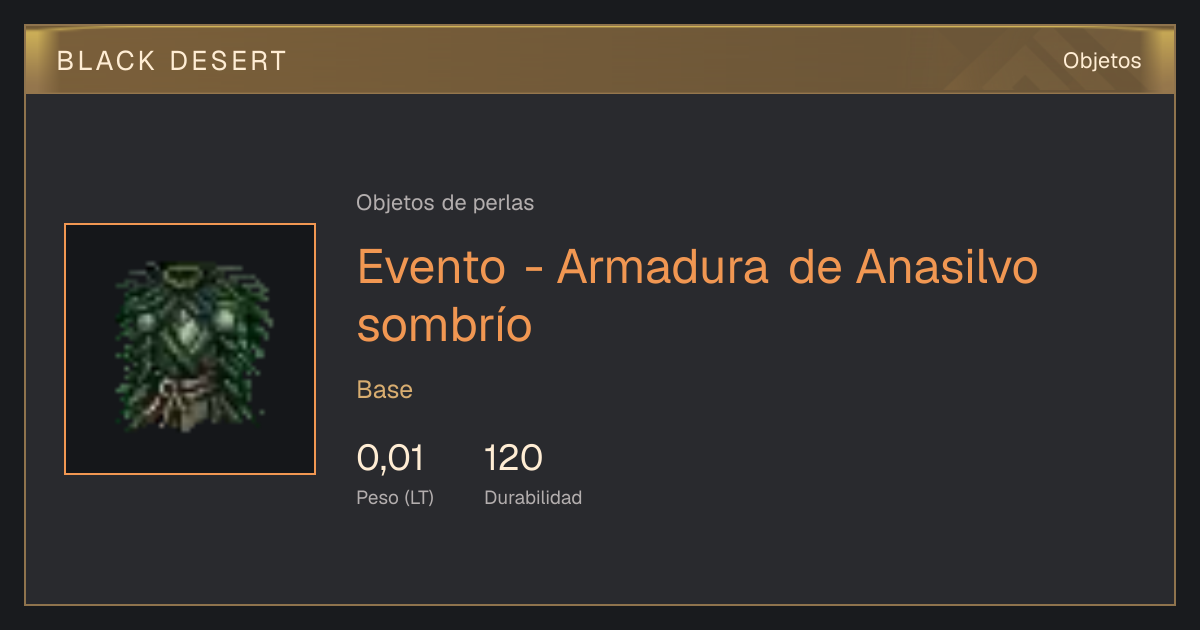Click the 120 durability value
Image resolution: width=1200 pixels, height=630 pixels.
tap(513, 459)
